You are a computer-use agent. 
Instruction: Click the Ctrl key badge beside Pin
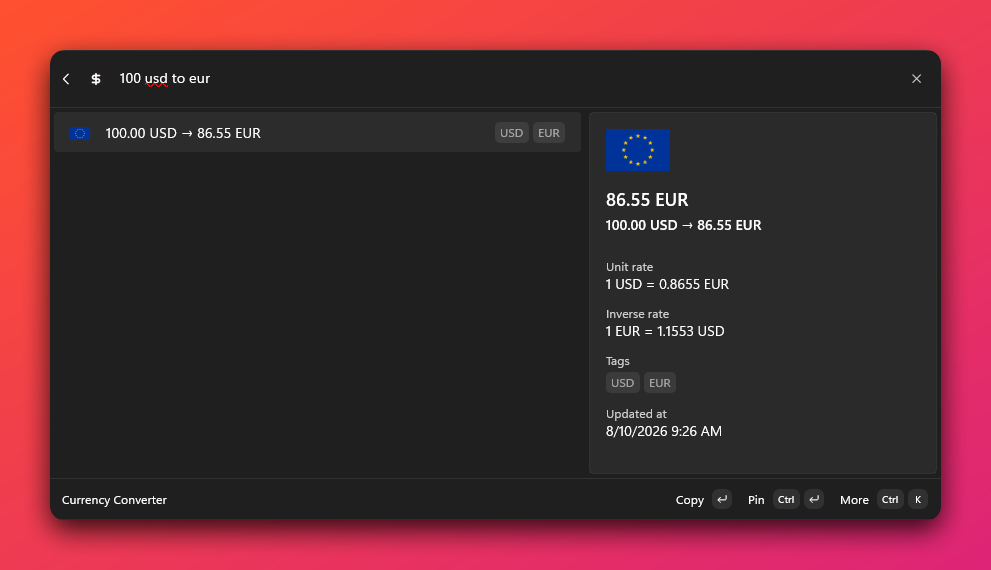[x=786, y=499]
